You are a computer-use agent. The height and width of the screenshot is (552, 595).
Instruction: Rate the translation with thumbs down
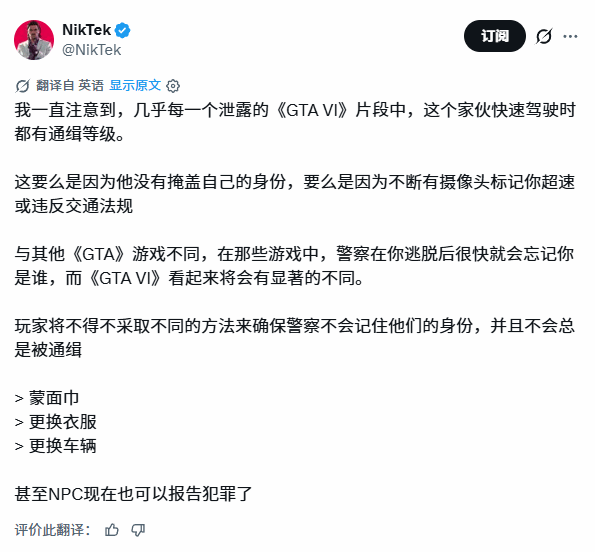[138, 530]
